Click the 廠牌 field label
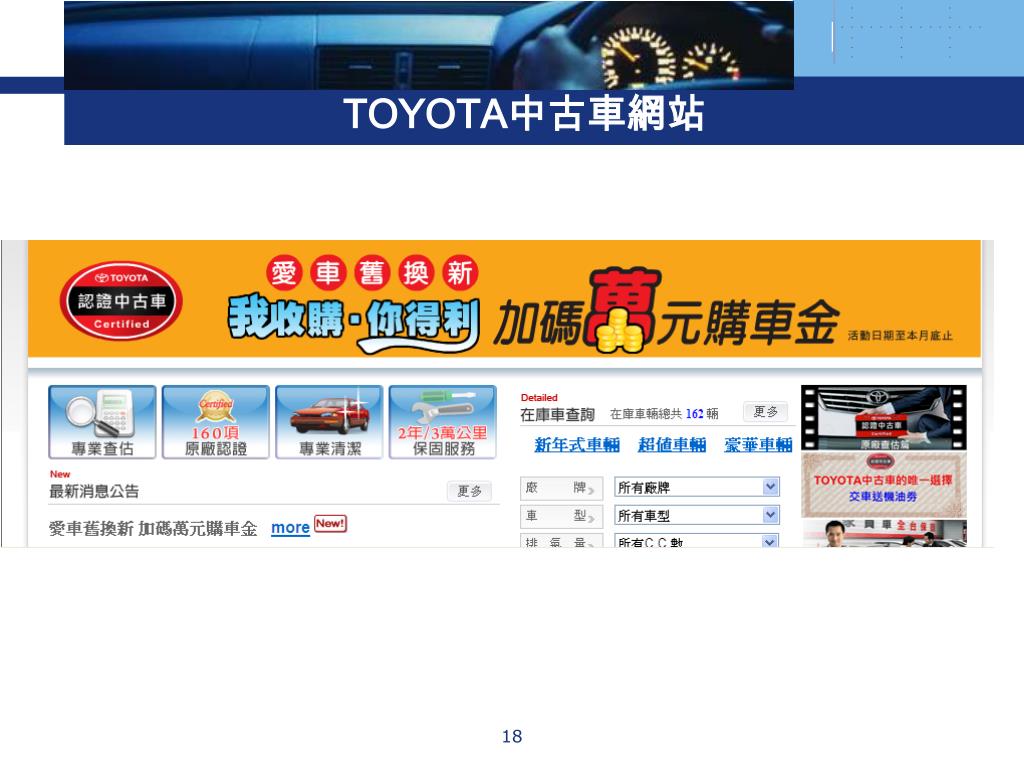1024x768 pixels. click(561, 488)
